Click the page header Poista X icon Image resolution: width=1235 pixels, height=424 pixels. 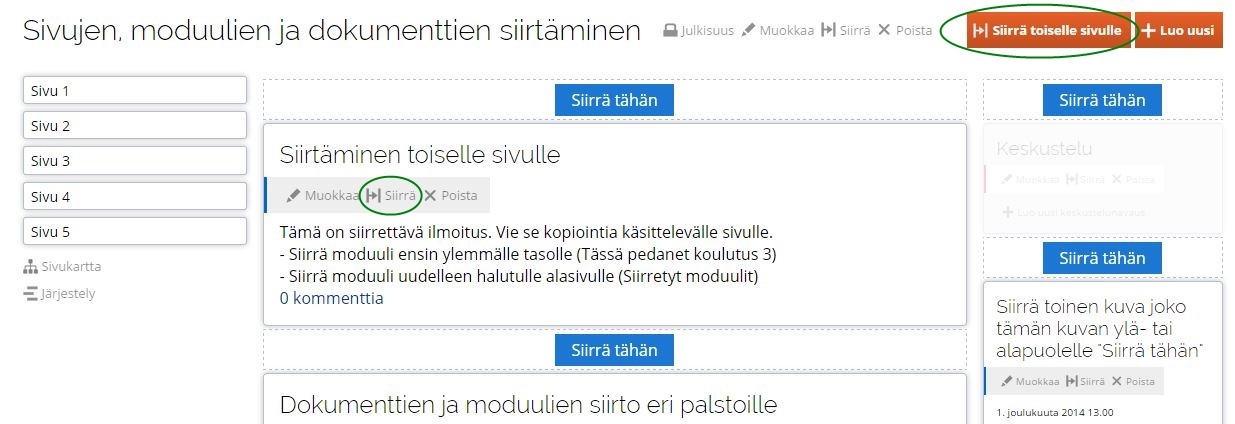pos(883,31)
